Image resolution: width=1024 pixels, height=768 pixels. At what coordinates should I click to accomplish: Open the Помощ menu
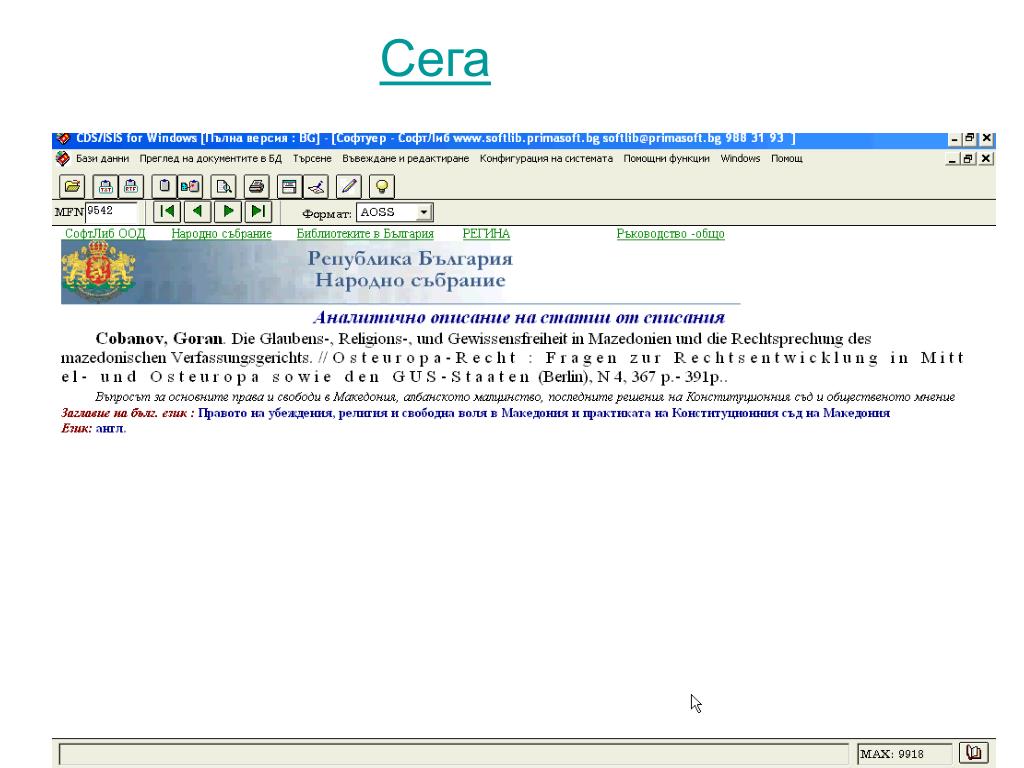[786, 159]
